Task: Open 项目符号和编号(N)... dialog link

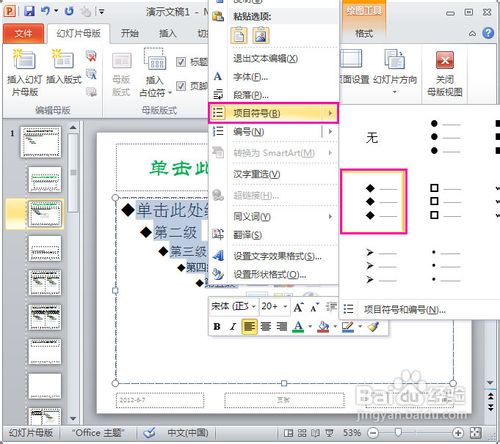Action: click(404, 310)
